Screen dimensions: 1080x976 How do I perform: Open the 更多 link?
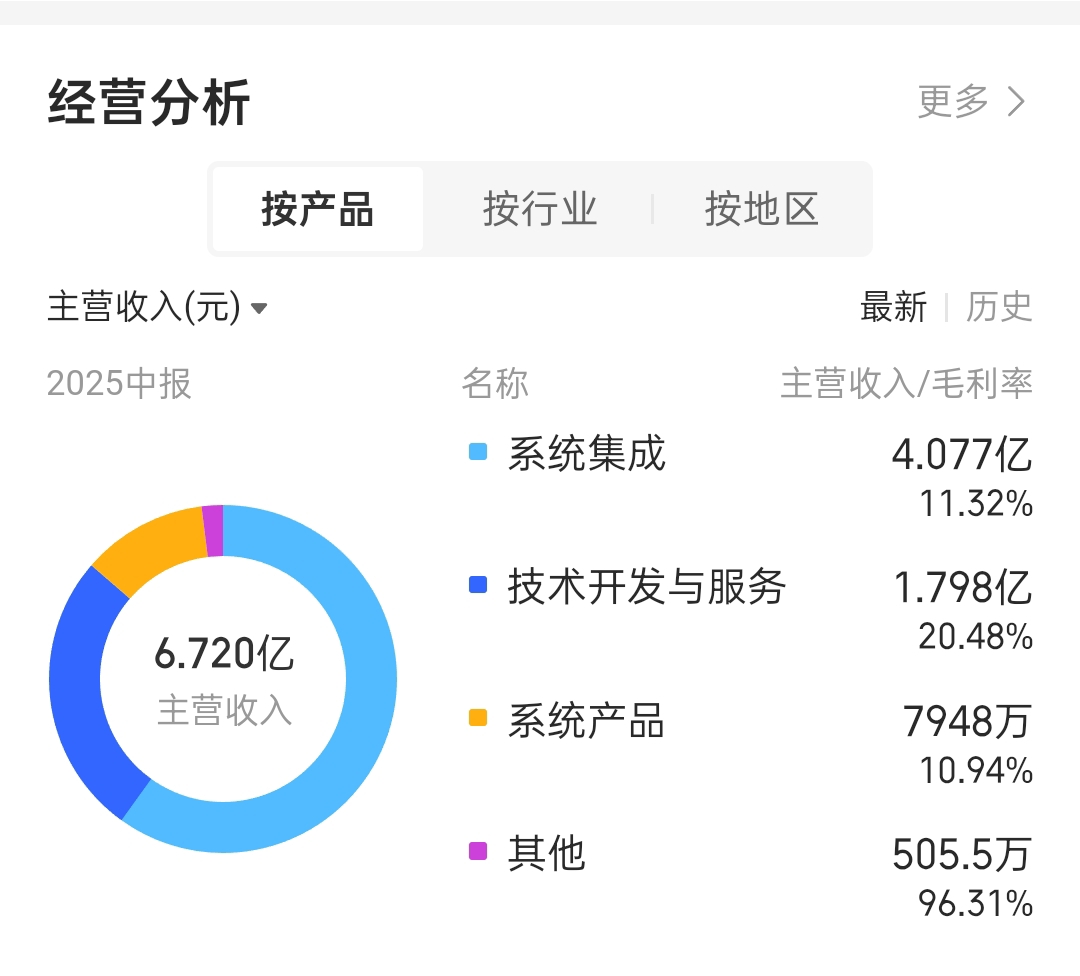pos(953,101)
